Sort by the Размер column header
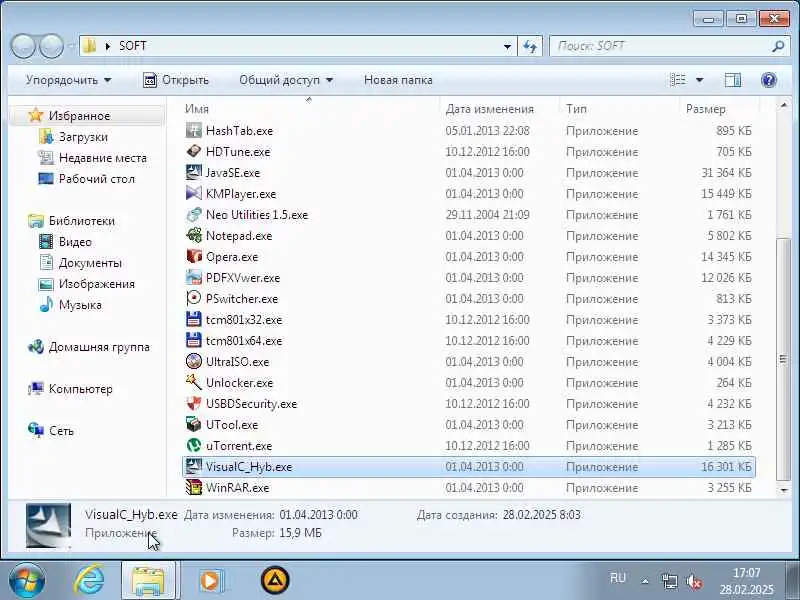 [705, 109]
